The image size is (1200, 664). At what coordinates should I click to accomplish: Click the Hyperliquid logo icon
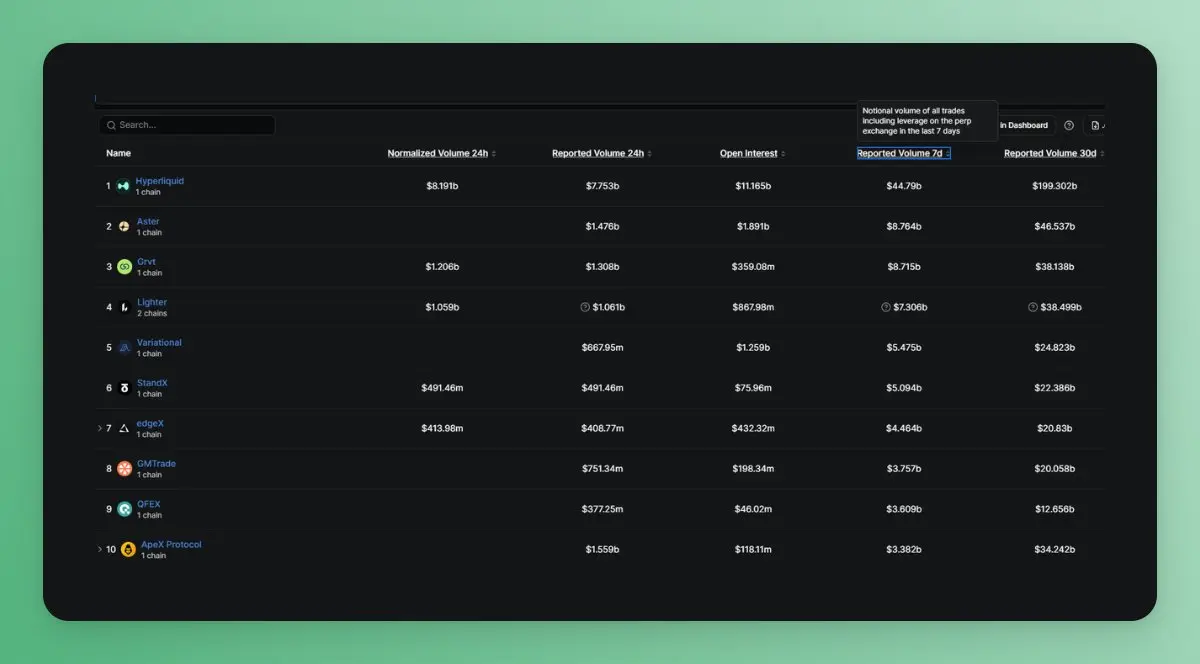pos(123,186)
